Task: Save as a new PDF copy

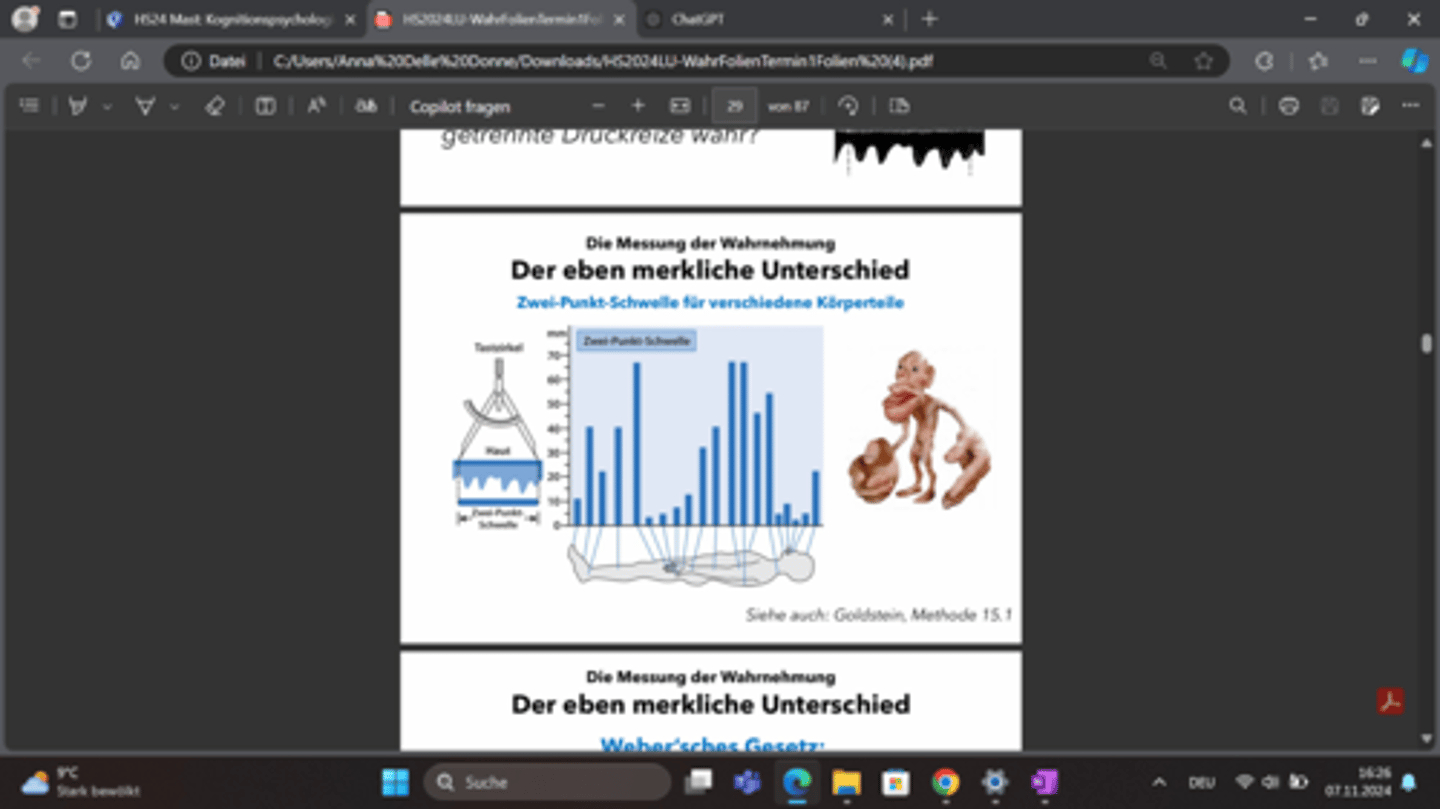Action: 1370,106
